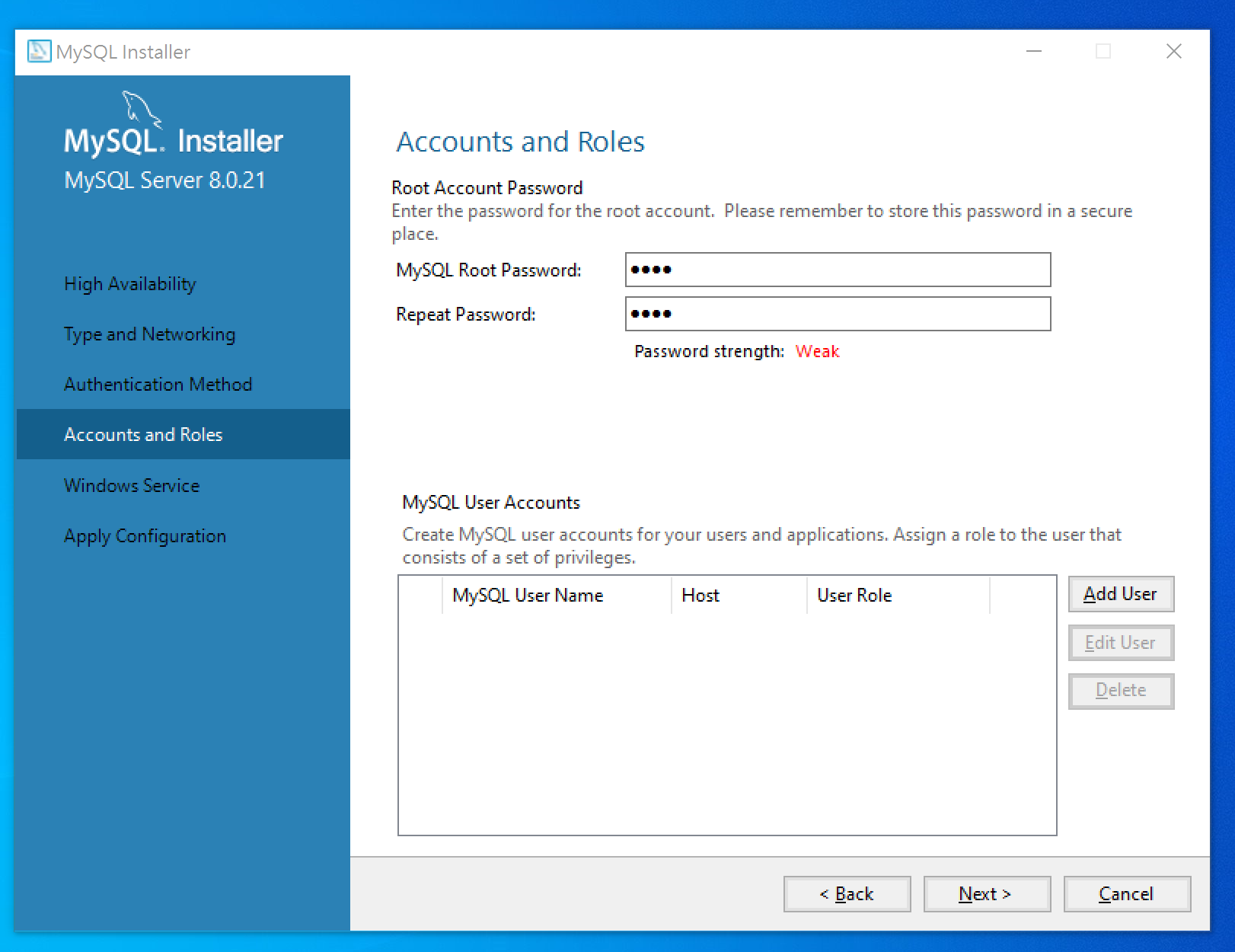
Task: Click the Host column header
Action: (739, 596)
